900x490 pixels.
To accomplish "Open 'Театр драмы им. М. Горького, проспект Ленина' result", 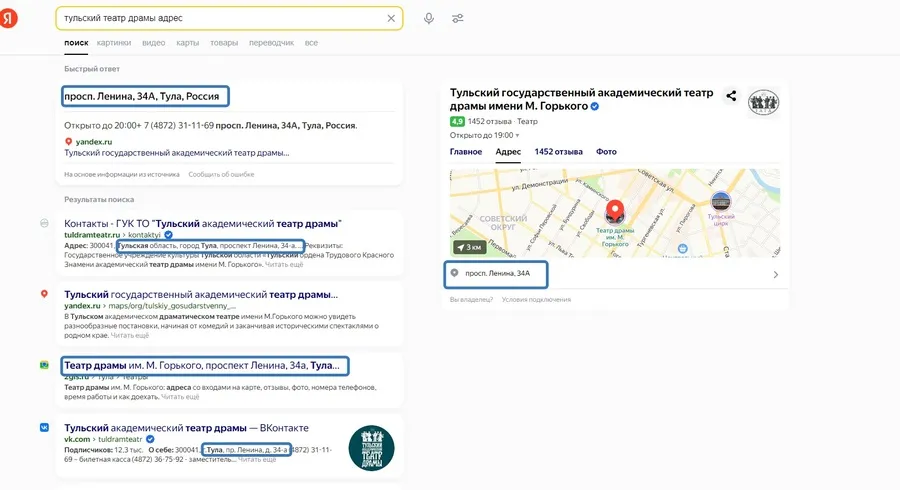I will (202, 365).
